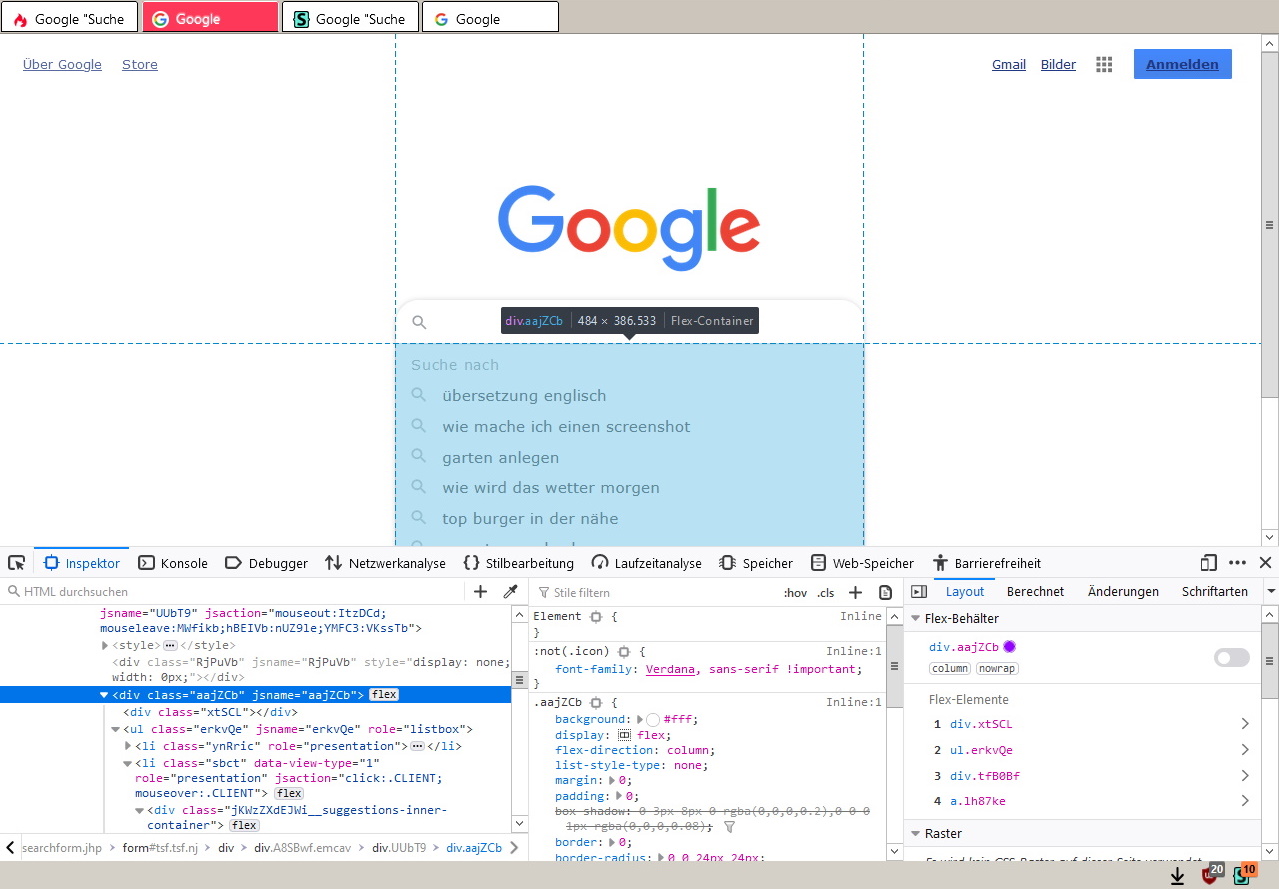
Task: Toggle flex badge on li.sbct node
Action: 289,793
